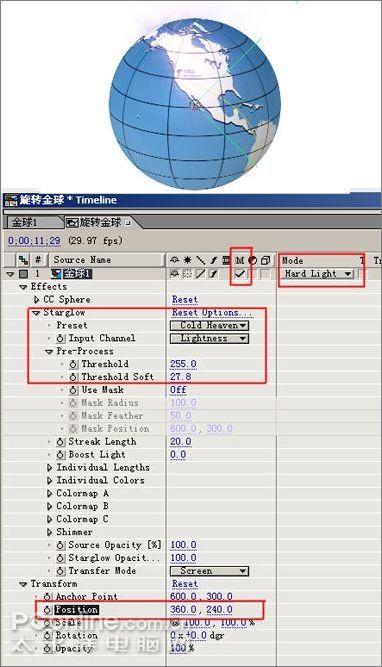Toggle the Position stopwatch keyframe icon
This screenshot has height=667, width=382.
click(48, 610)
